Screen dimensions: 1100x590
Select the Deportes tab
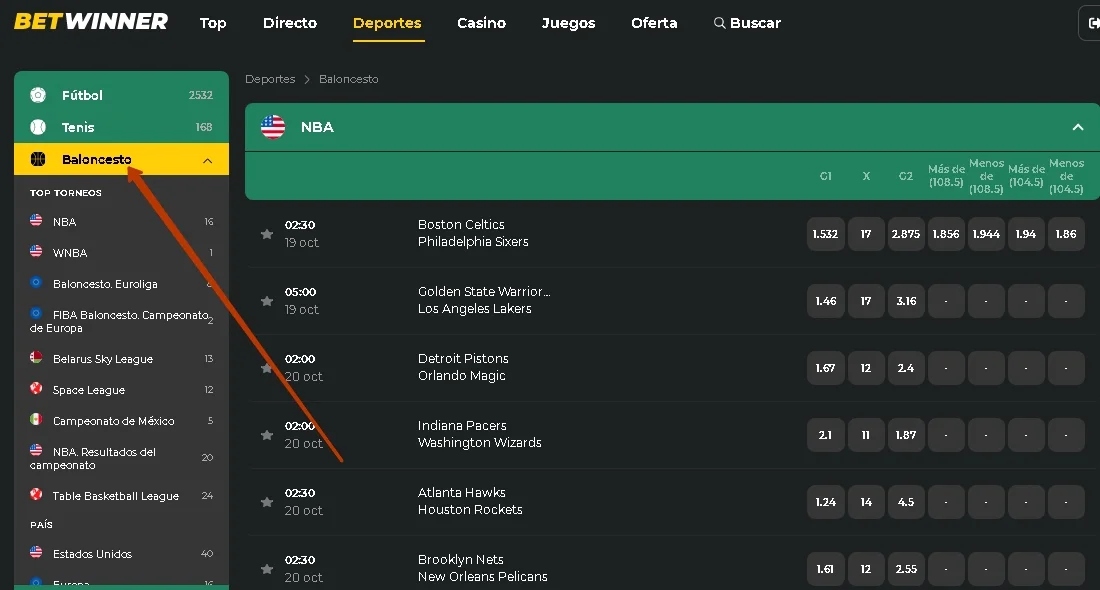click(387, 23)
